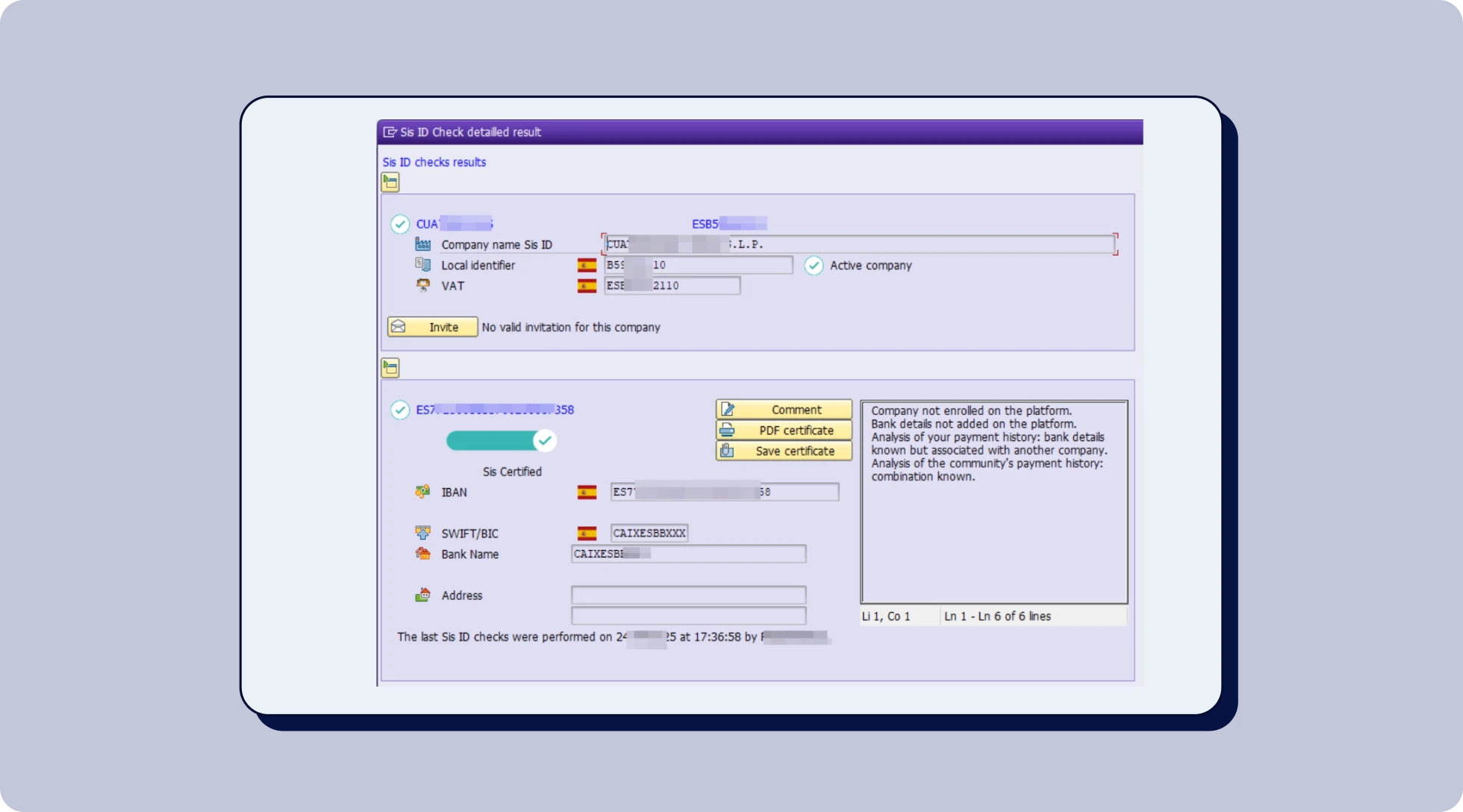Click the IBAN coins icon
The width and height of the screenshot is (1463, 812).
click(x=422, y=491)
